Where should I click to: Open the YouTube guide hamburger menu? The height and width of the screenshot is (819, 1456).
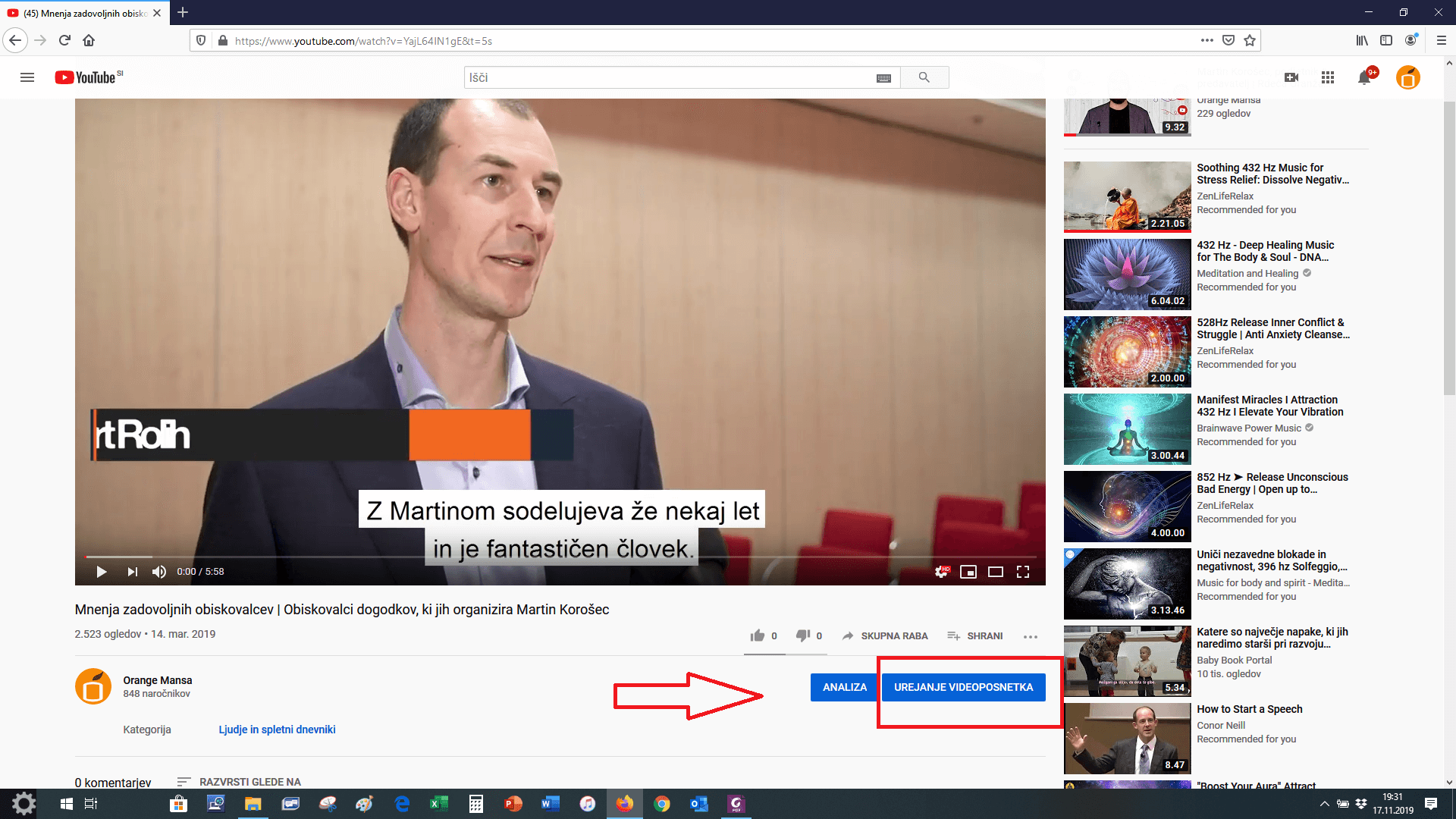pos(27,77)
